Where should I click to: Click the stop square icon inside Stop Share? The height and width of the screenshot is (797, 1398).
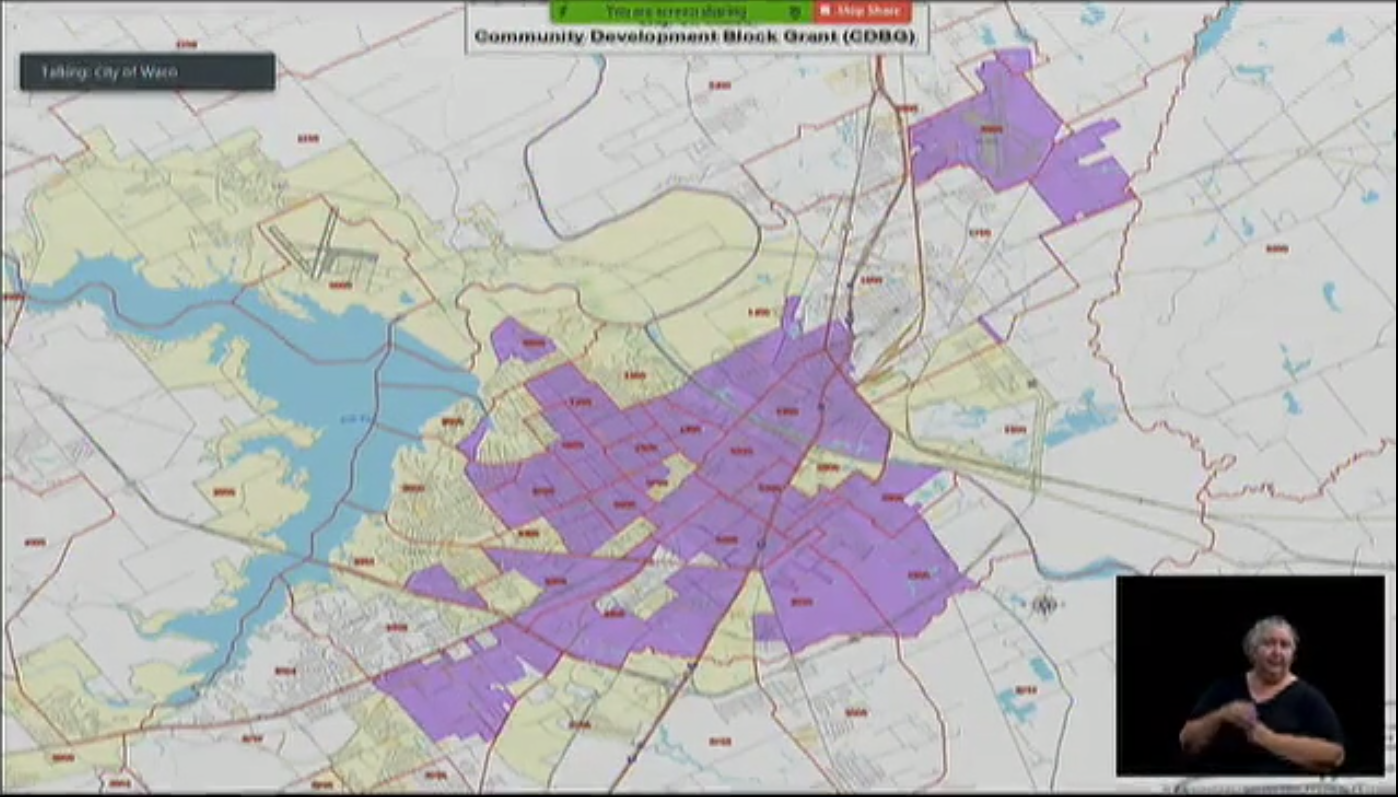827,12
